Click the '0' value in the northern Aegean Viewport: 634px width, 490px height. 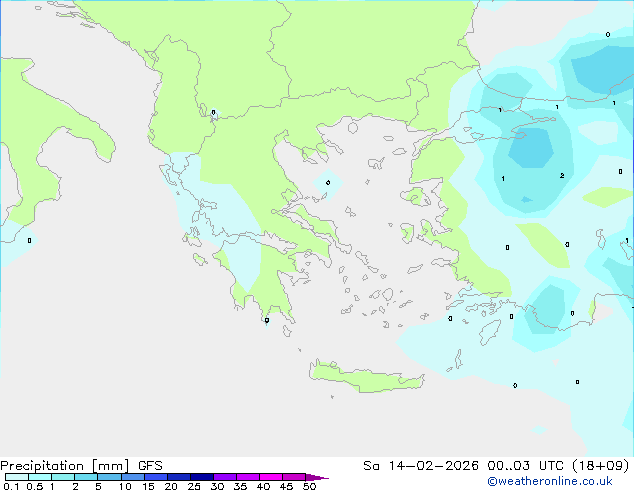pyautogui.click(x=328, y=183)
